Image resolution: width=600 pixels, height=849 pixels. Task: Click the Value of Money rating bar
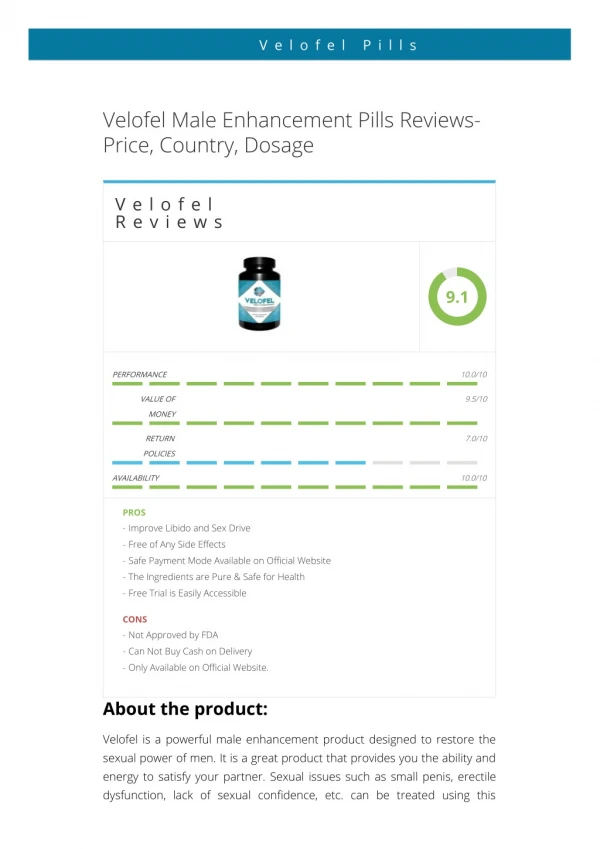295,423
